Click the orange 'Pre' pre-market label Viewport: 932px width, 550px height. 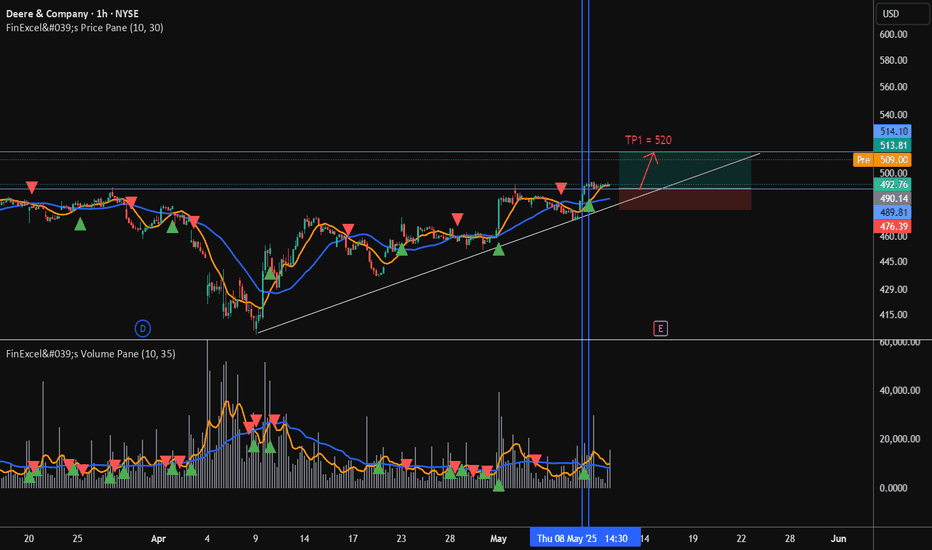pyautogui.click(x=863, y=159)
